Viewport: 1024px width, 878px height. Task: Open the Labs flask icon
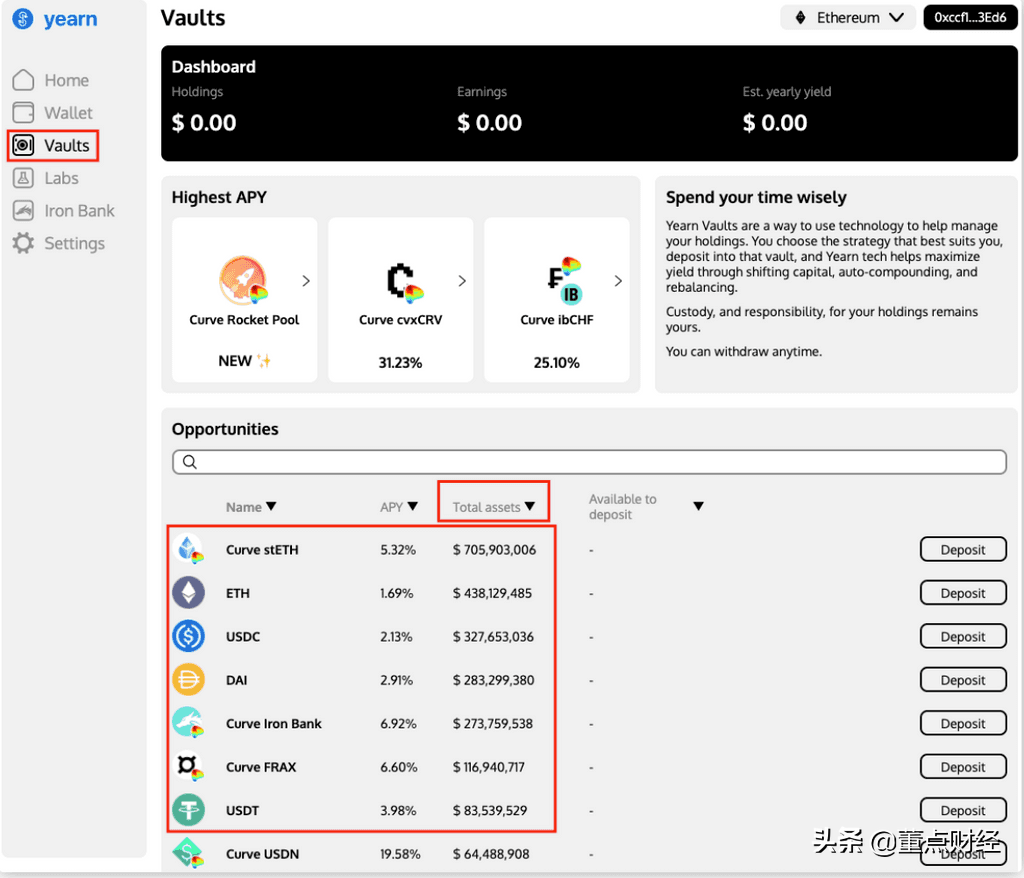24,178
